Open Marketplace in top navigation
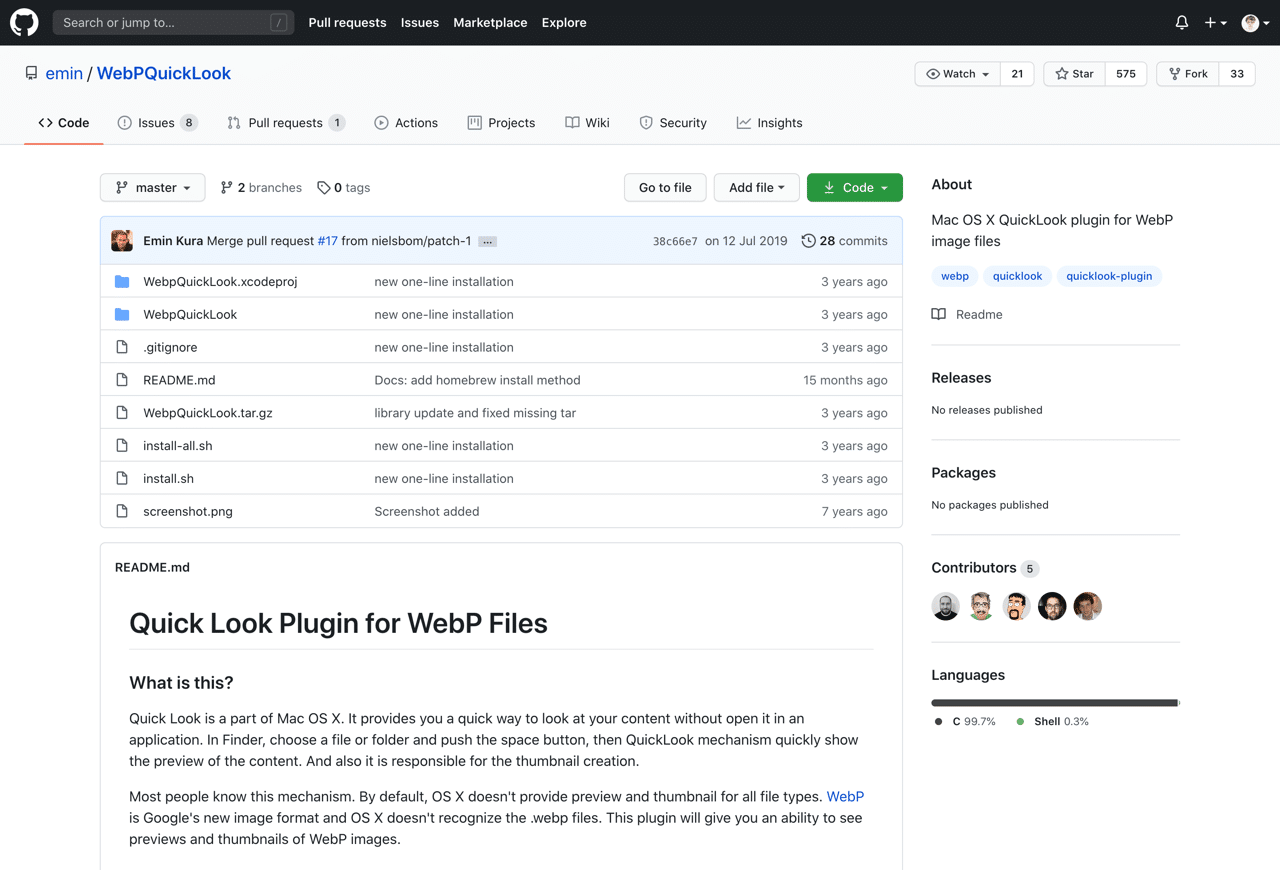 490,22
